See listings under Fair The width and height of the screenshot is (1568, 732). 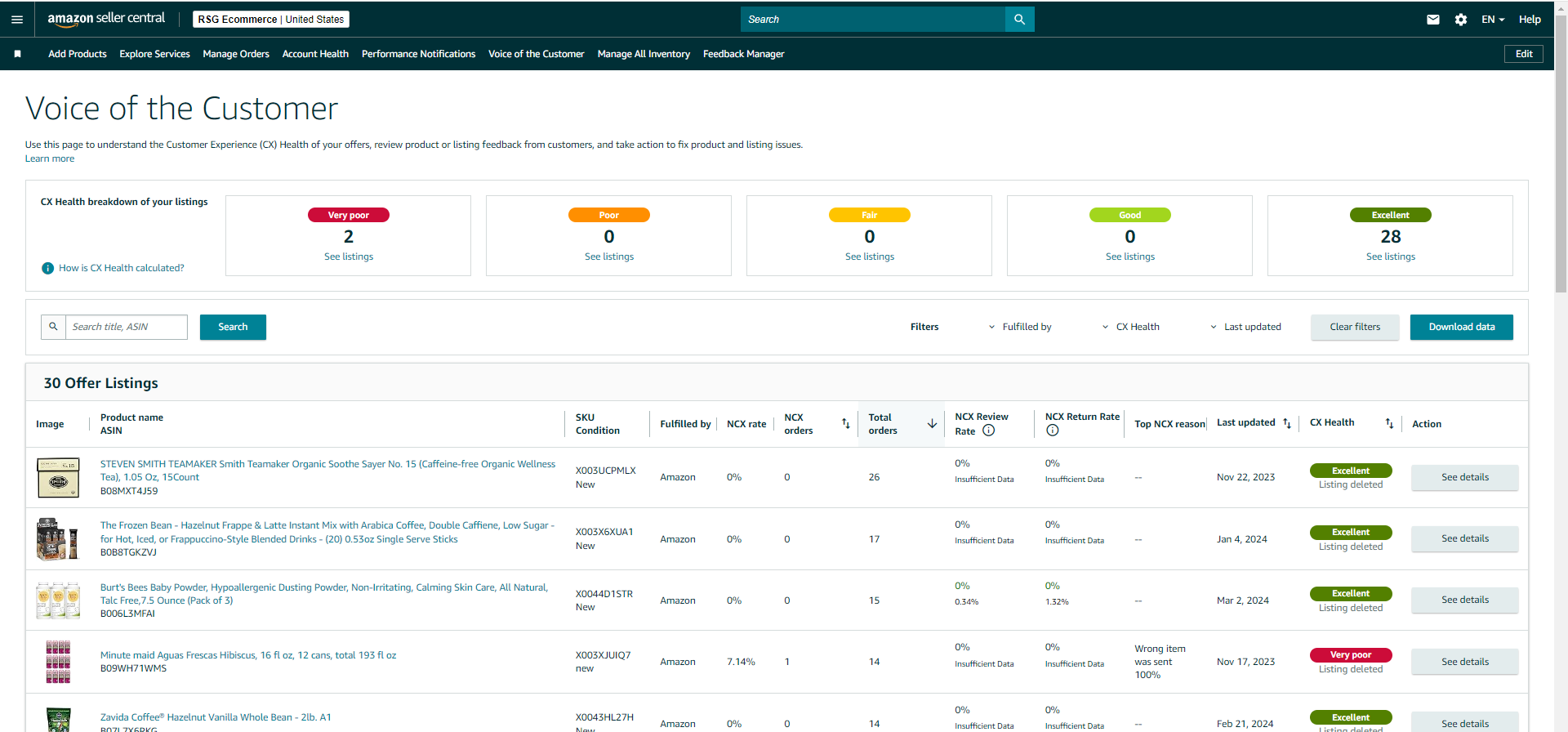[x=870, y=257]
